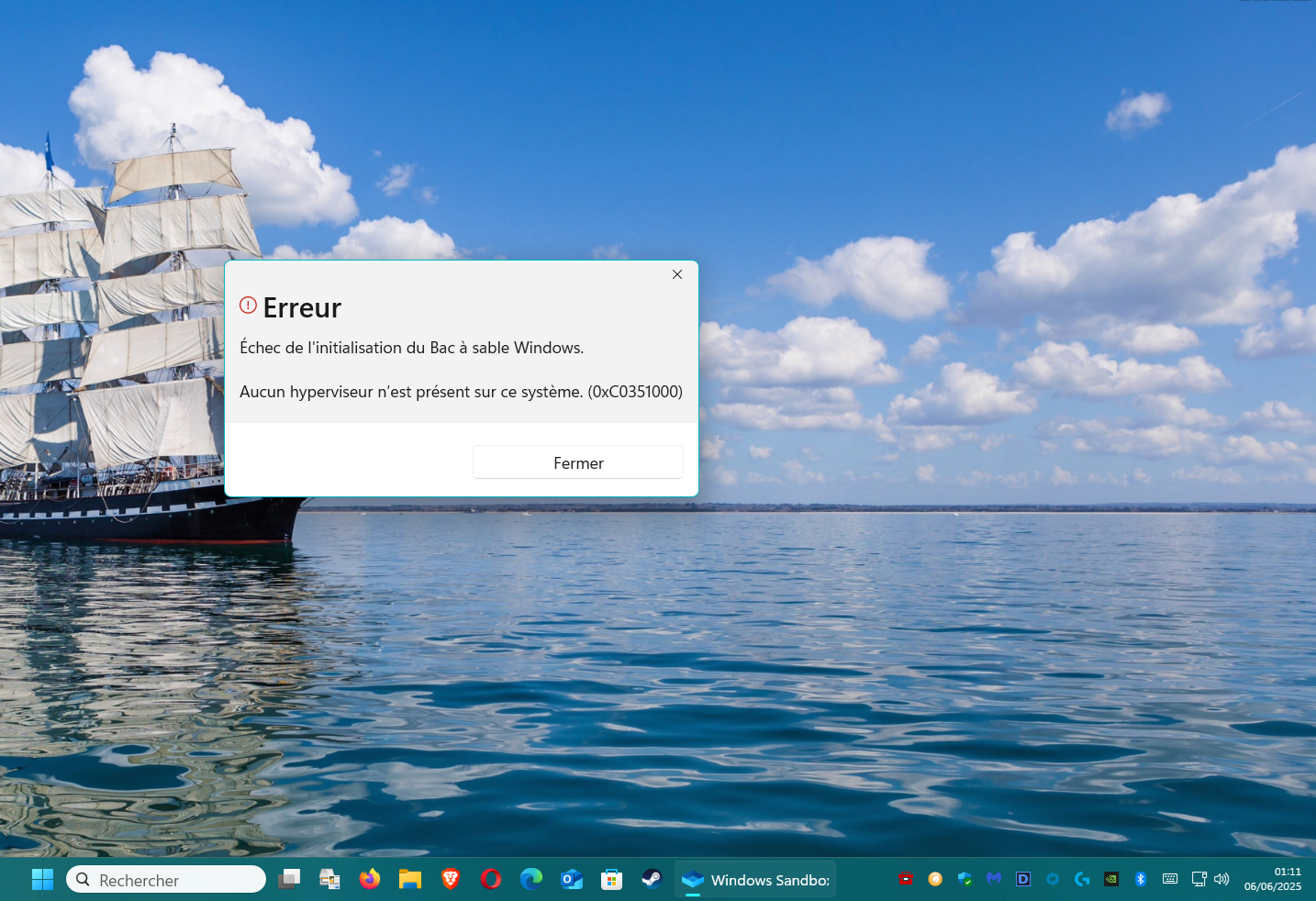The image size is (1316, 901).
Task: Launch Firefox from the taskbar
Action: (370, 879)
